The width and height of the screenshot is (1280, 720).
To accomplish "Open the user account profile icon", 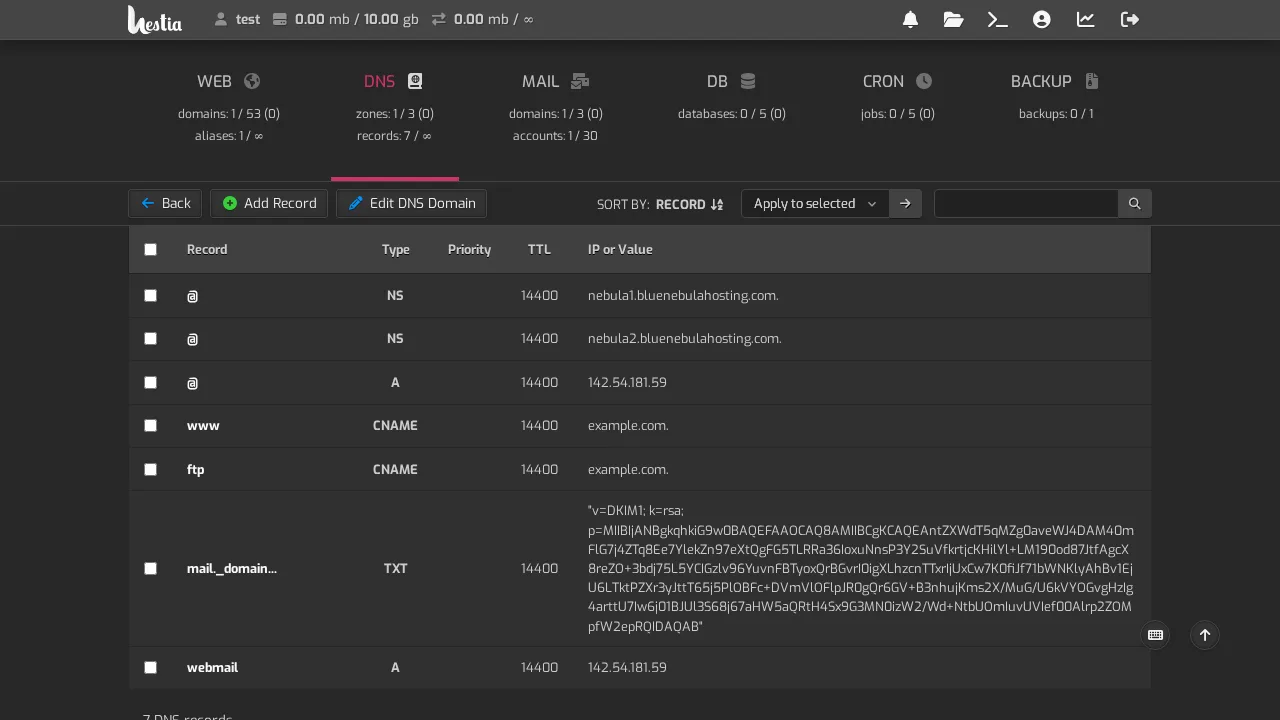I will (1042, 19).
